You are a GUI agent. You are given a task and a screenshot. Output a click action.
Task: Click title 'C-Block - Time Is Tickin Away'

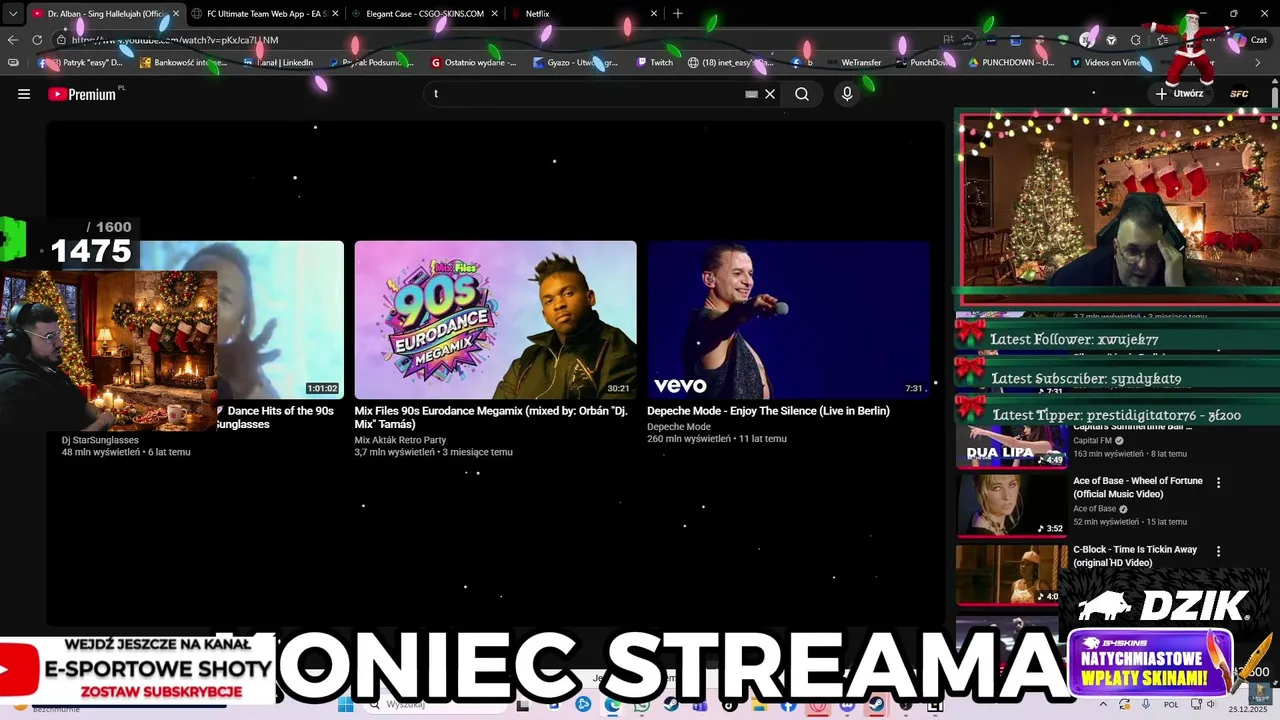coord(1135,556)
